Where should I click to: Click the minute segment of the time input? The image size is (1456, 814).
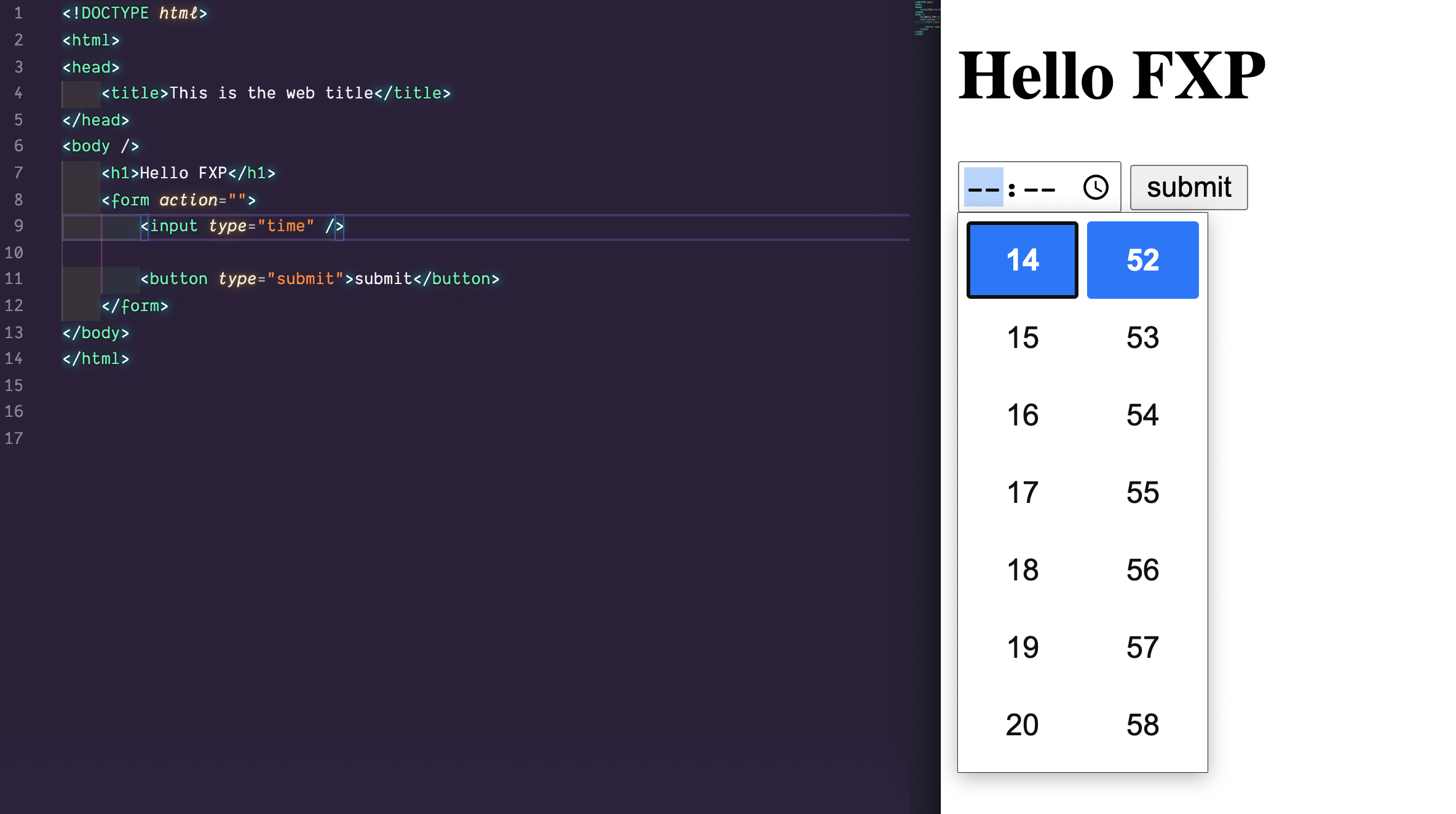pos(1039,187)
